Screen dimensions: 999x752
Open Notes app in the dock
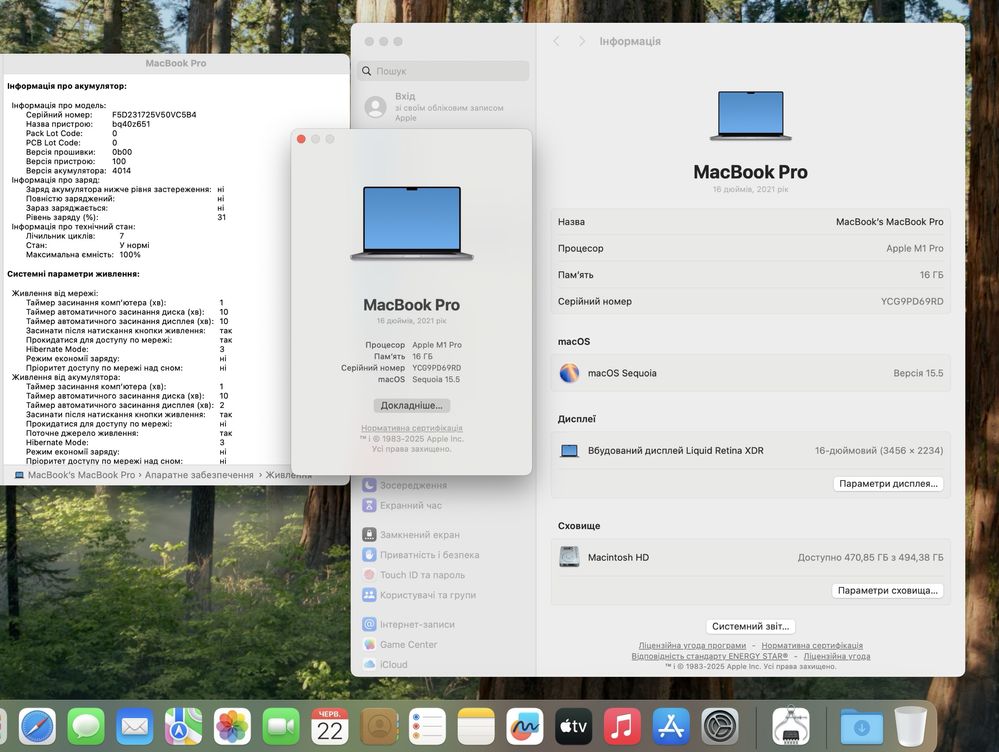click(x=476, y=727)
